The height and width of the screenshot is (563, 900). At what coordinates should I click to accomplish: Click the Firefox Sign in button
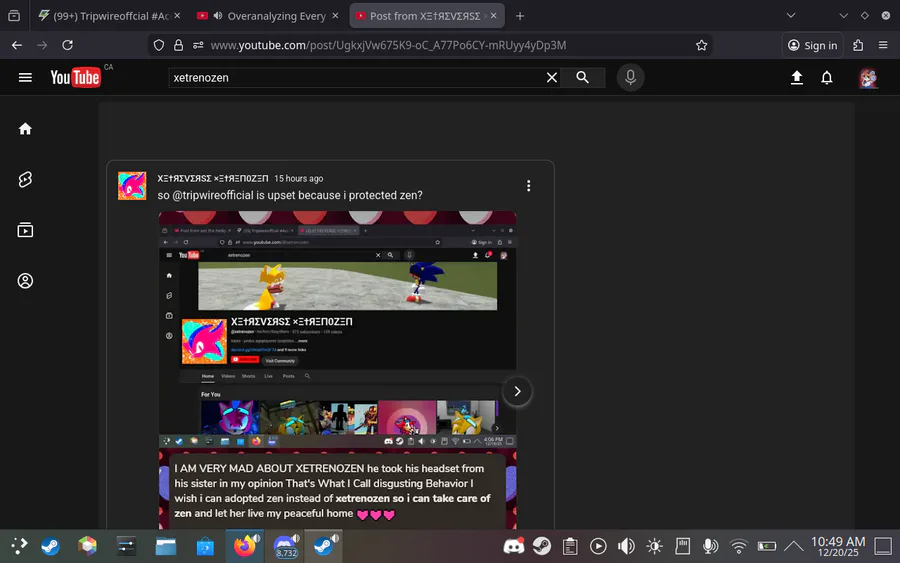(812, 45)
